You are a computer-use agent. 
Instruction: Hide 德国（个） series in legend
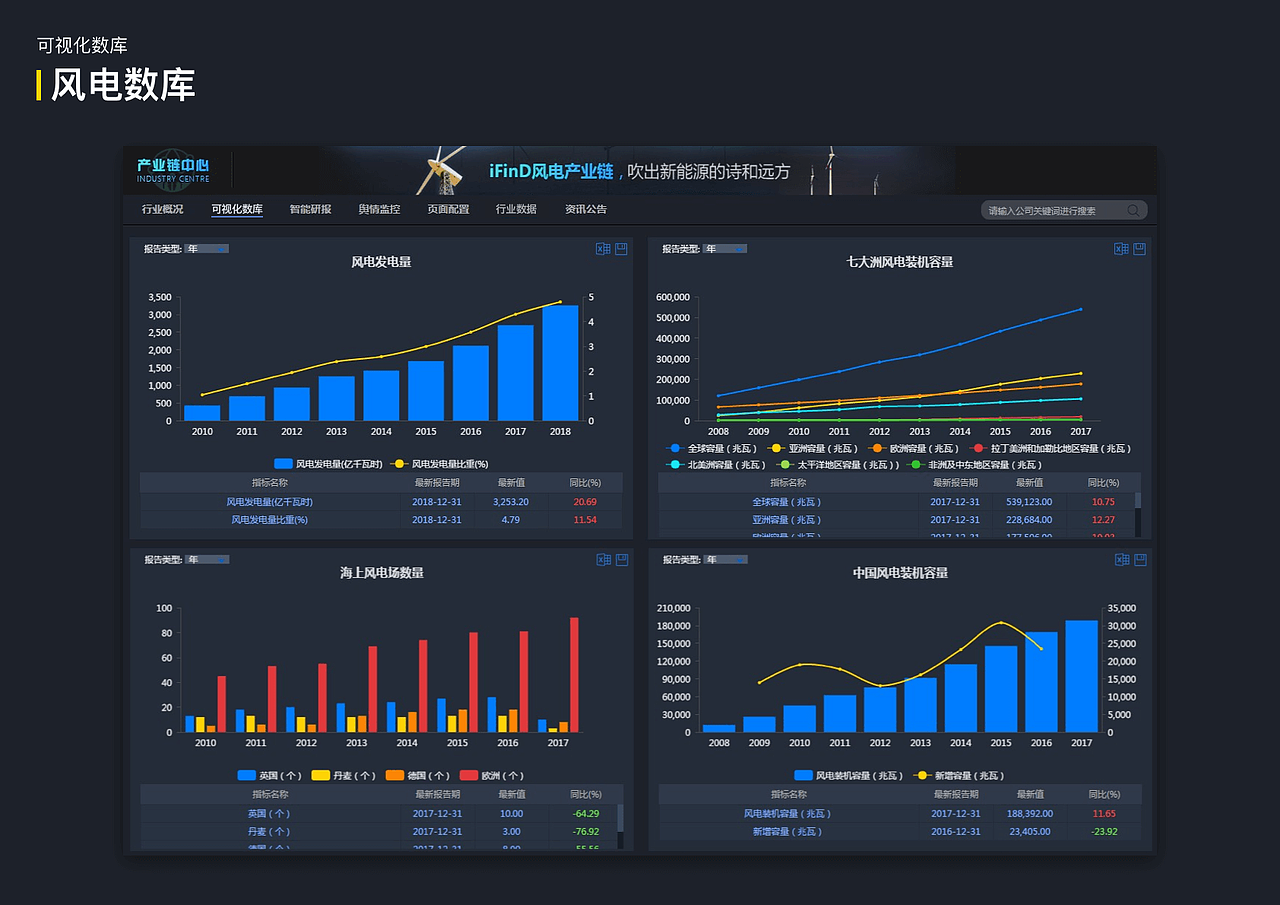pos(418,775)
